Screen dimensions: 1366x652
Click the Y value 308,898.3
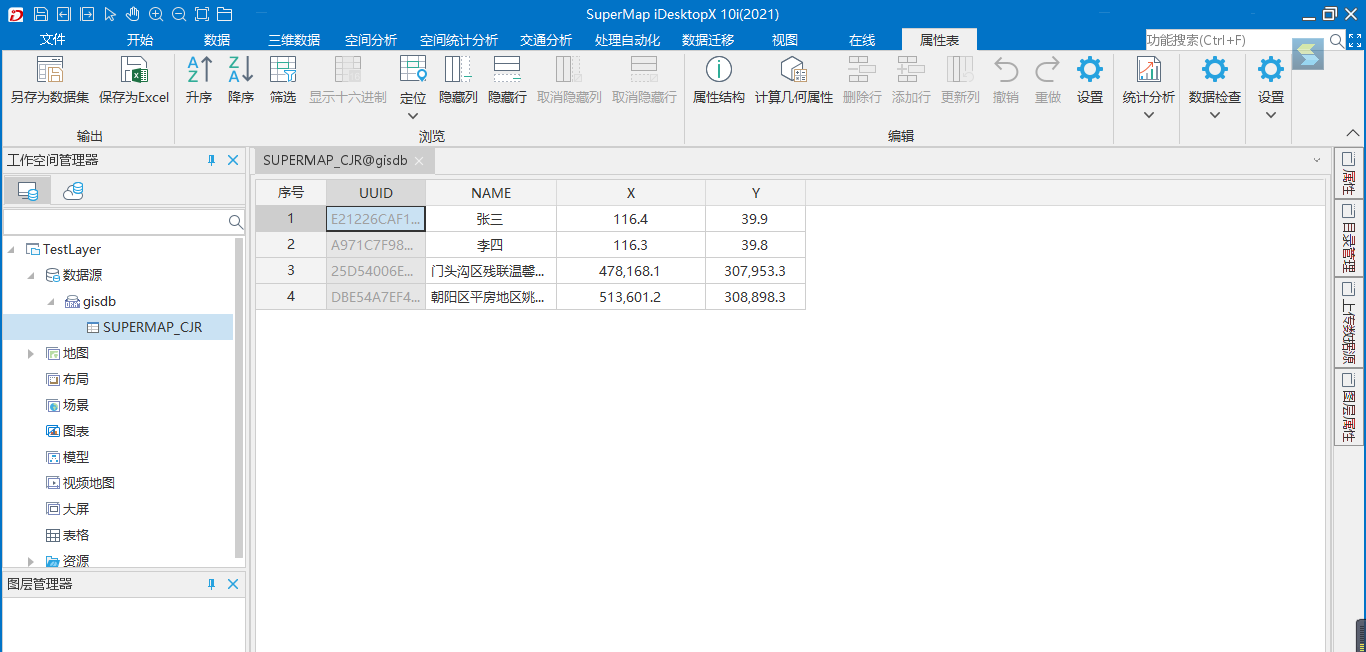755,297
